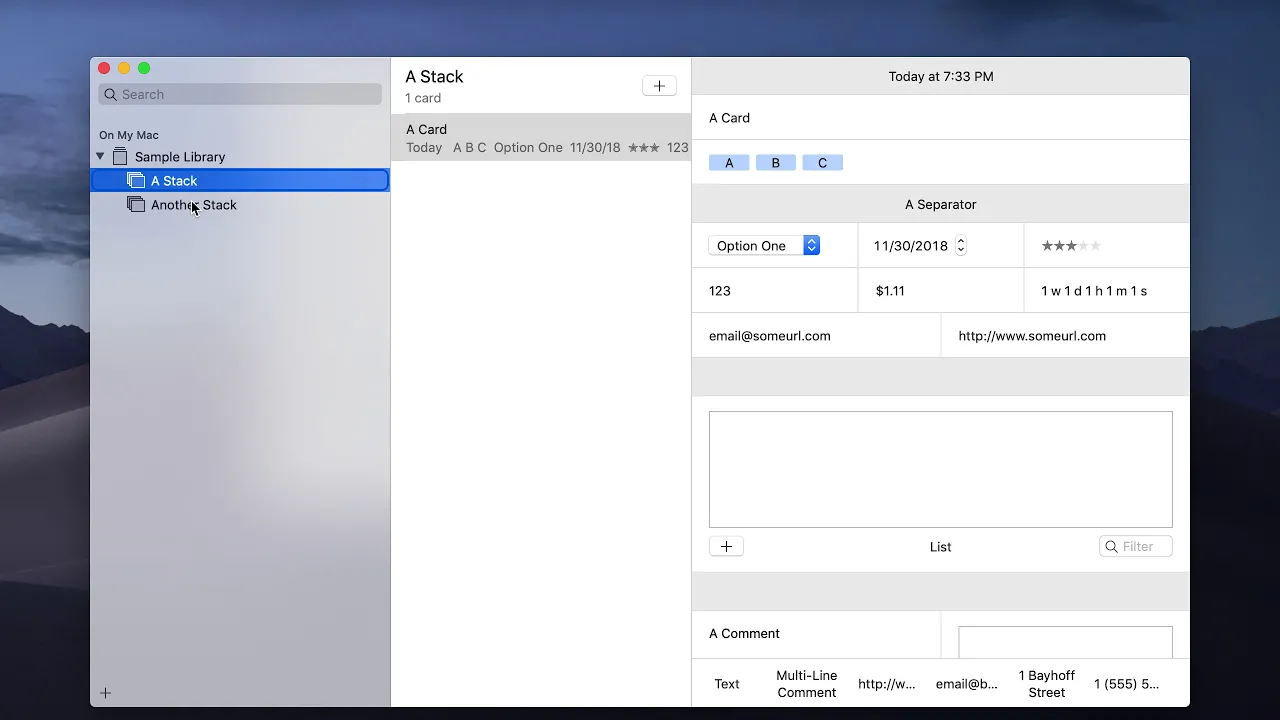The height and width of the screenshot is (720, 1280).
Task: Click the empty list box area
Action: point(941,469)
